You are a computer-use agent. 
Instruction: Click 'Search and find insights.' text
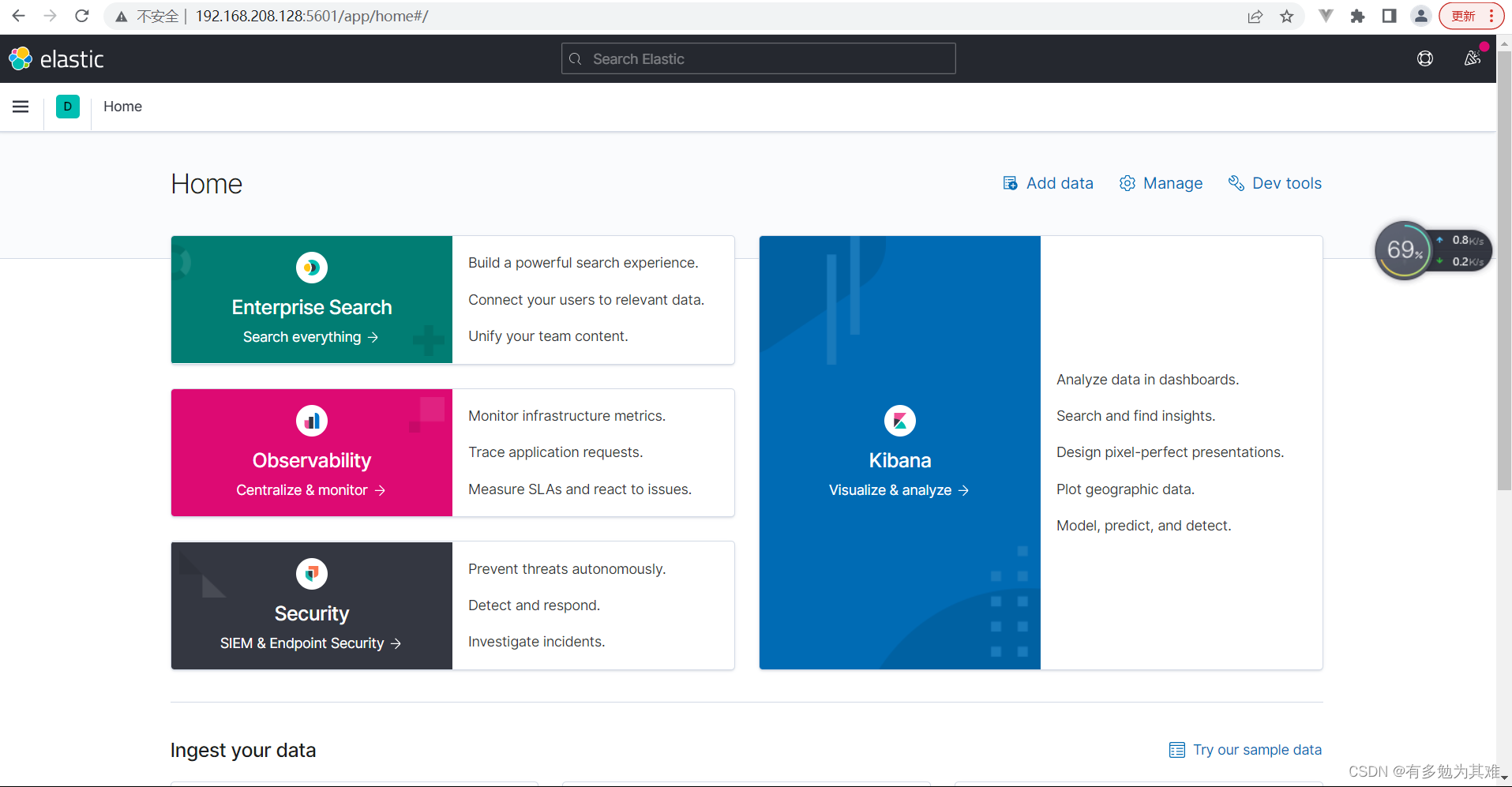(1135, 416)
